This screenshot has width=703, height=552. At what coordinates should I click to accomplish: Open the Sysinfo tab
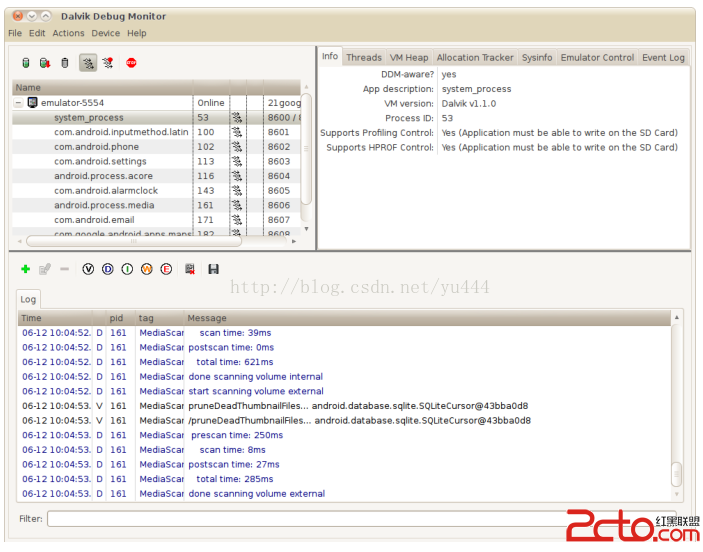coord(537,57)
